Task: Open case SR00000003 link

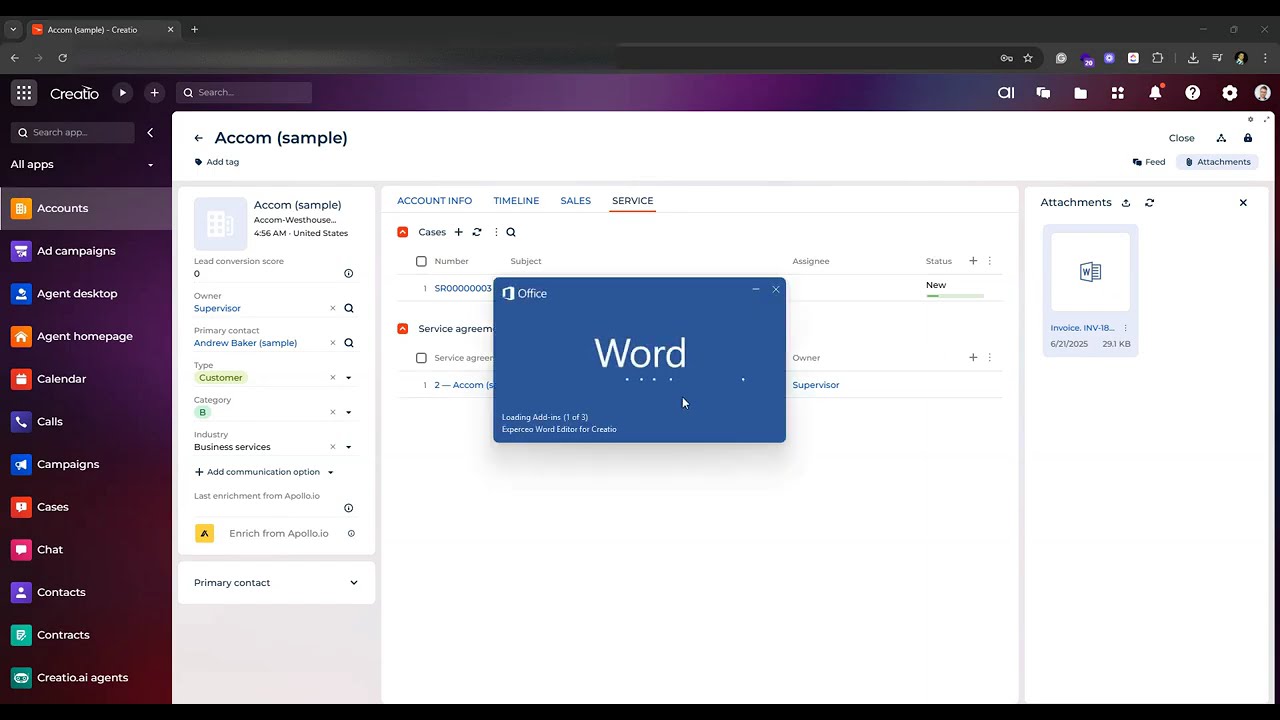Action: 463,288
